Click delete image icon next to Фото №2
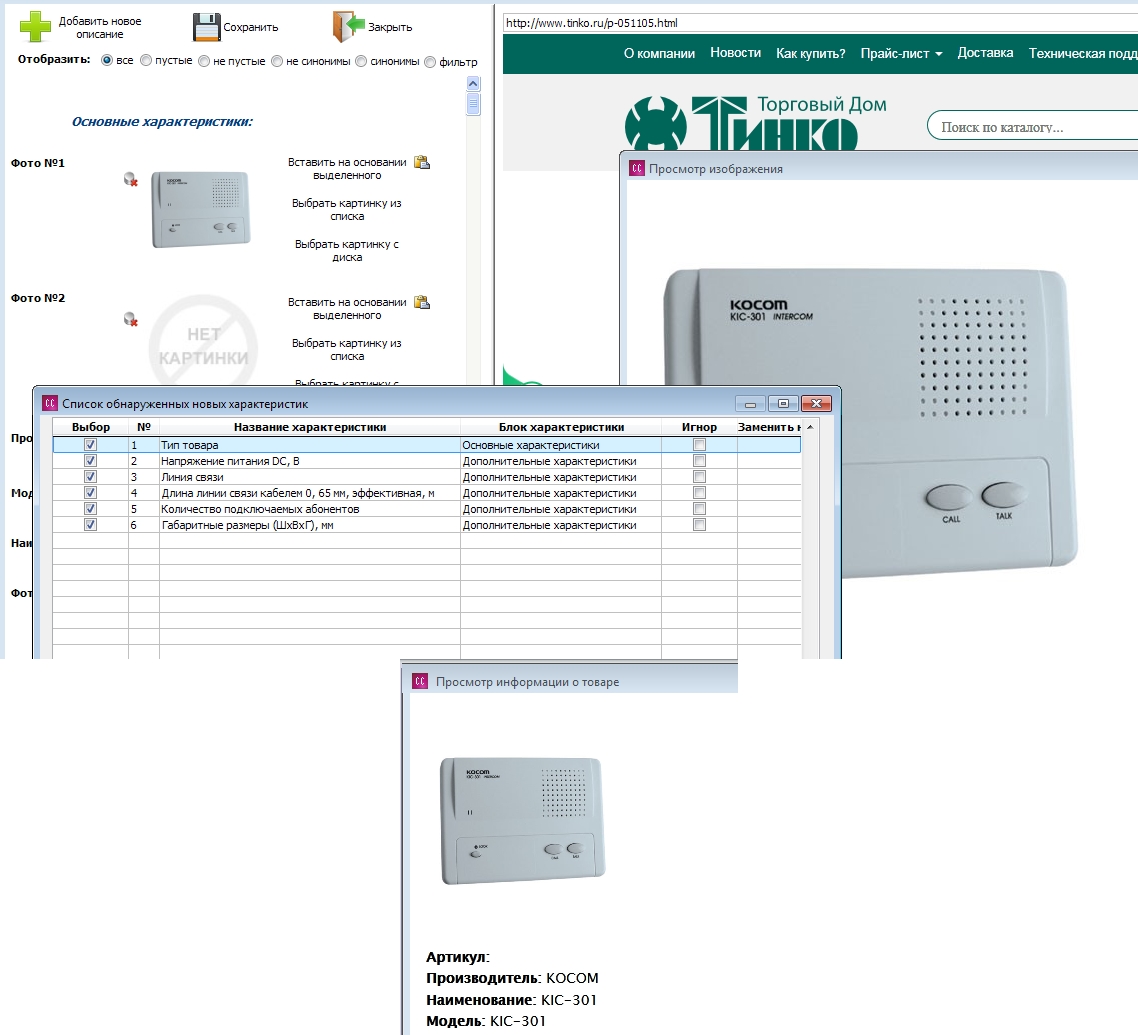 131,319
